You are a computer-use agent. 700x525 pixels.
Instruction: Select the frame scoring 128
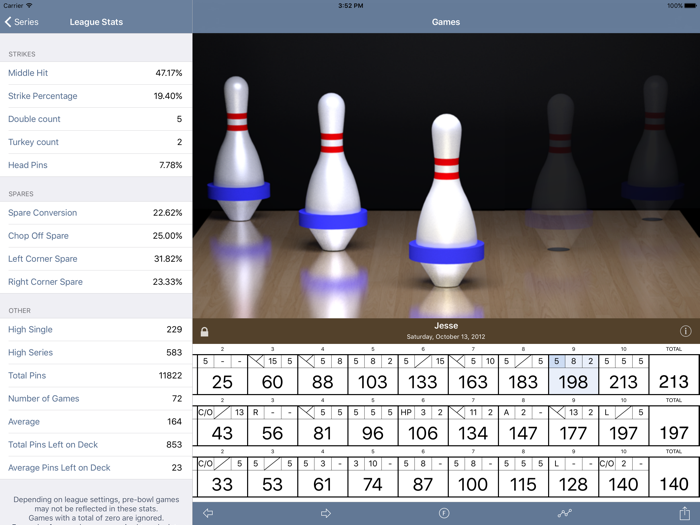[573, 477]
